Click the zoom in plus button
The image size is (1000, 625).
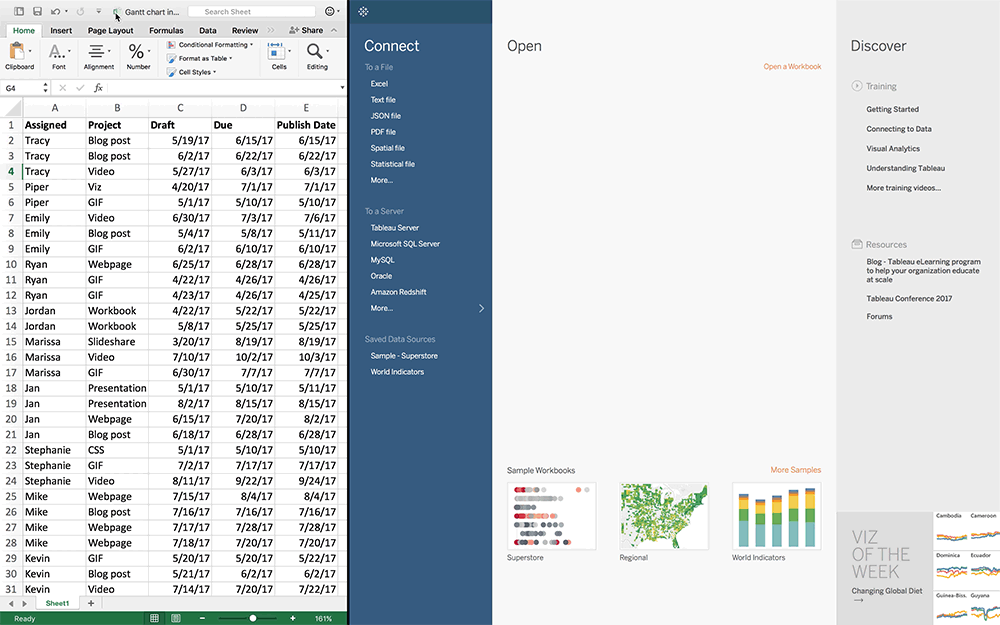(293, 618)
